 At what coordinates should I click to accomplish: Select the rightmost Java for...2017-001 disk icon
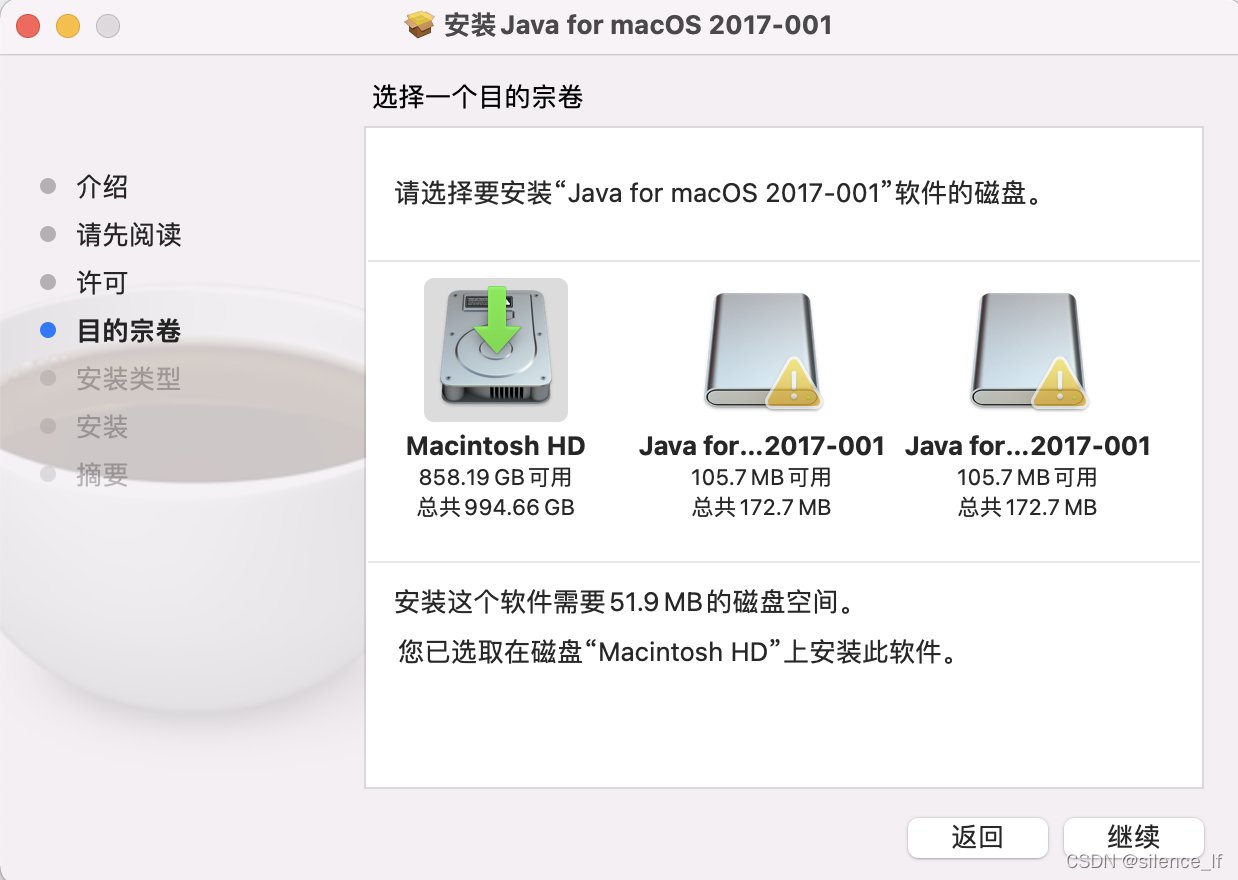tap(1028, 350)
